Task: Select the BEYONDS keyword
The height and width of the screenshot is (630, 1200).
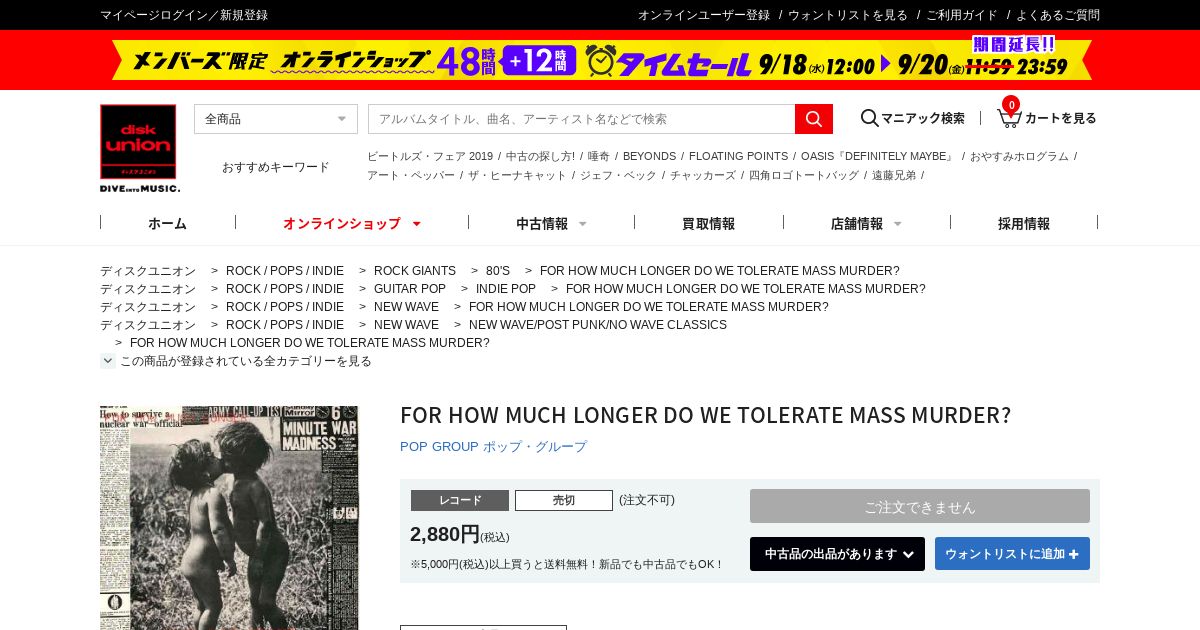Action: click(x=649, y=156)
